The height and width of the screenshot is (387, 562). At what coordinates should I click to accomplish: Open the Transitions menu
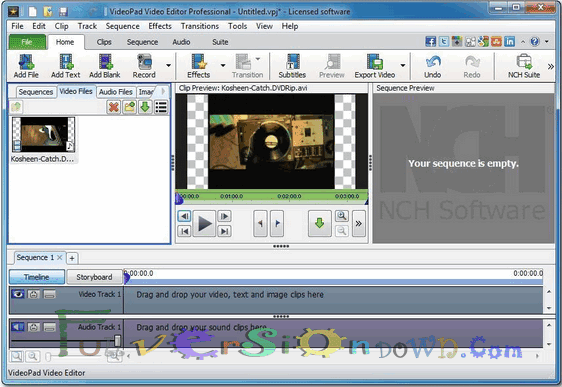click(x=200, y=26)
